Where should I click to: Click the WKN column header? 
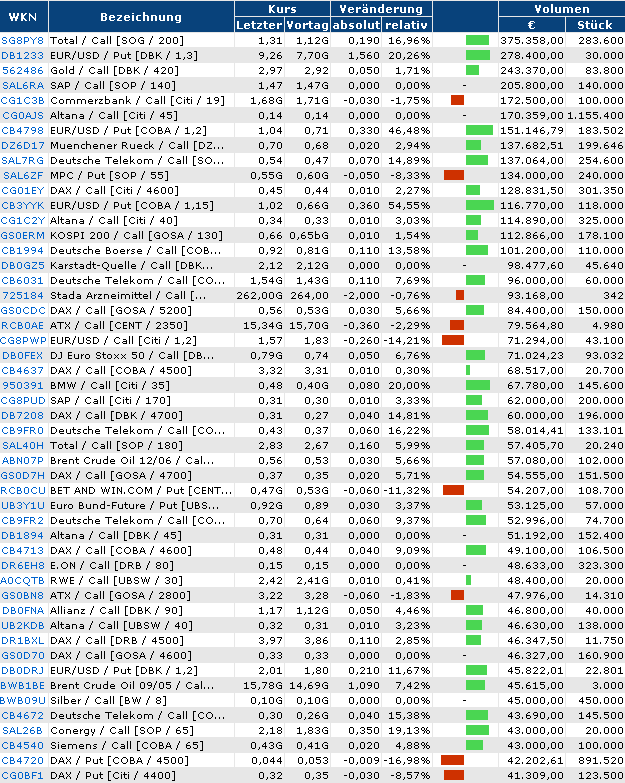pos(23,16)
